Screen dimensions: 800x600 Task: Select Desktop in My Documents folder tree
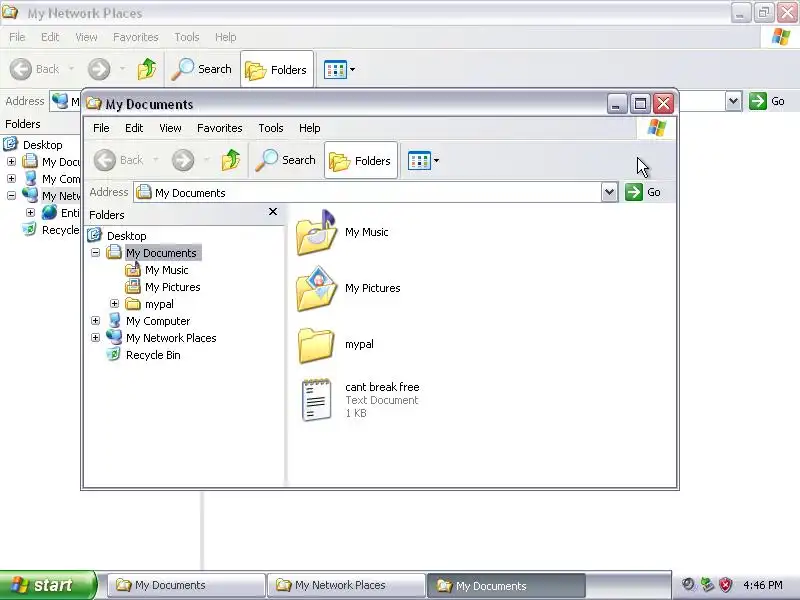click(x=127, y=236)
